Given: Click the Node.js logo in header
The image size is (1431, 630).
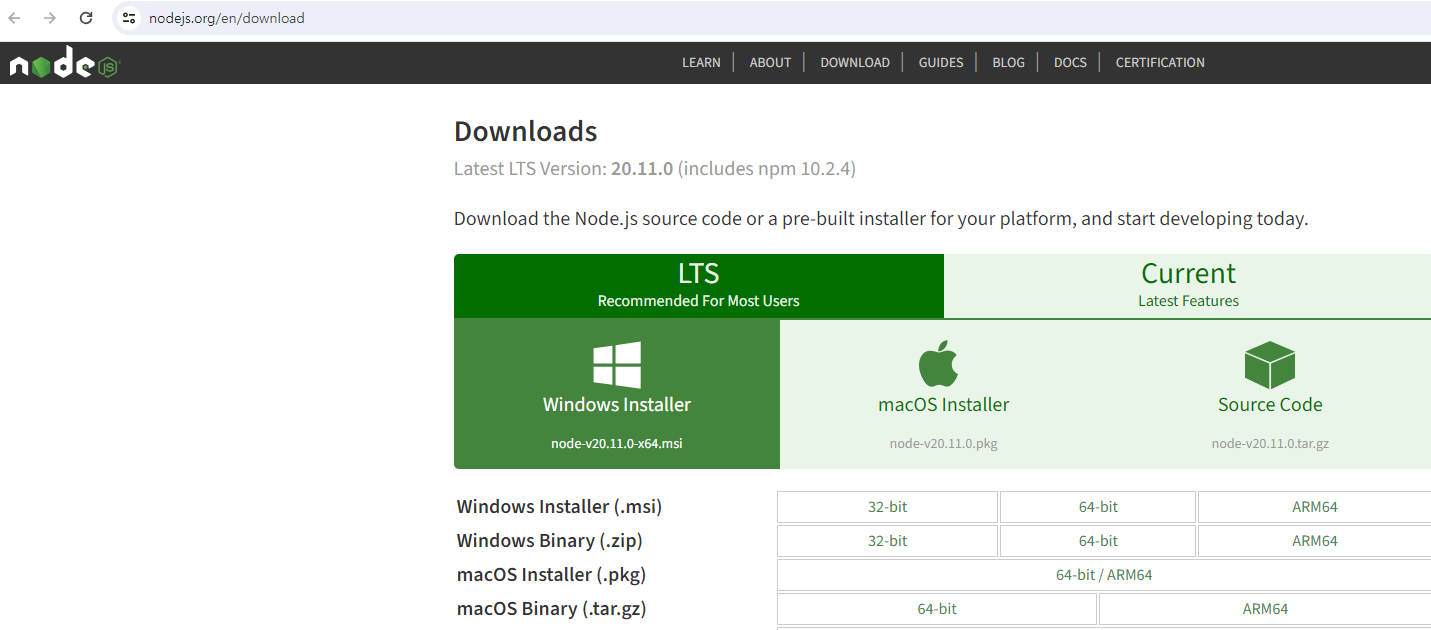Looking at the screenshot, I should tap(65, 64).
